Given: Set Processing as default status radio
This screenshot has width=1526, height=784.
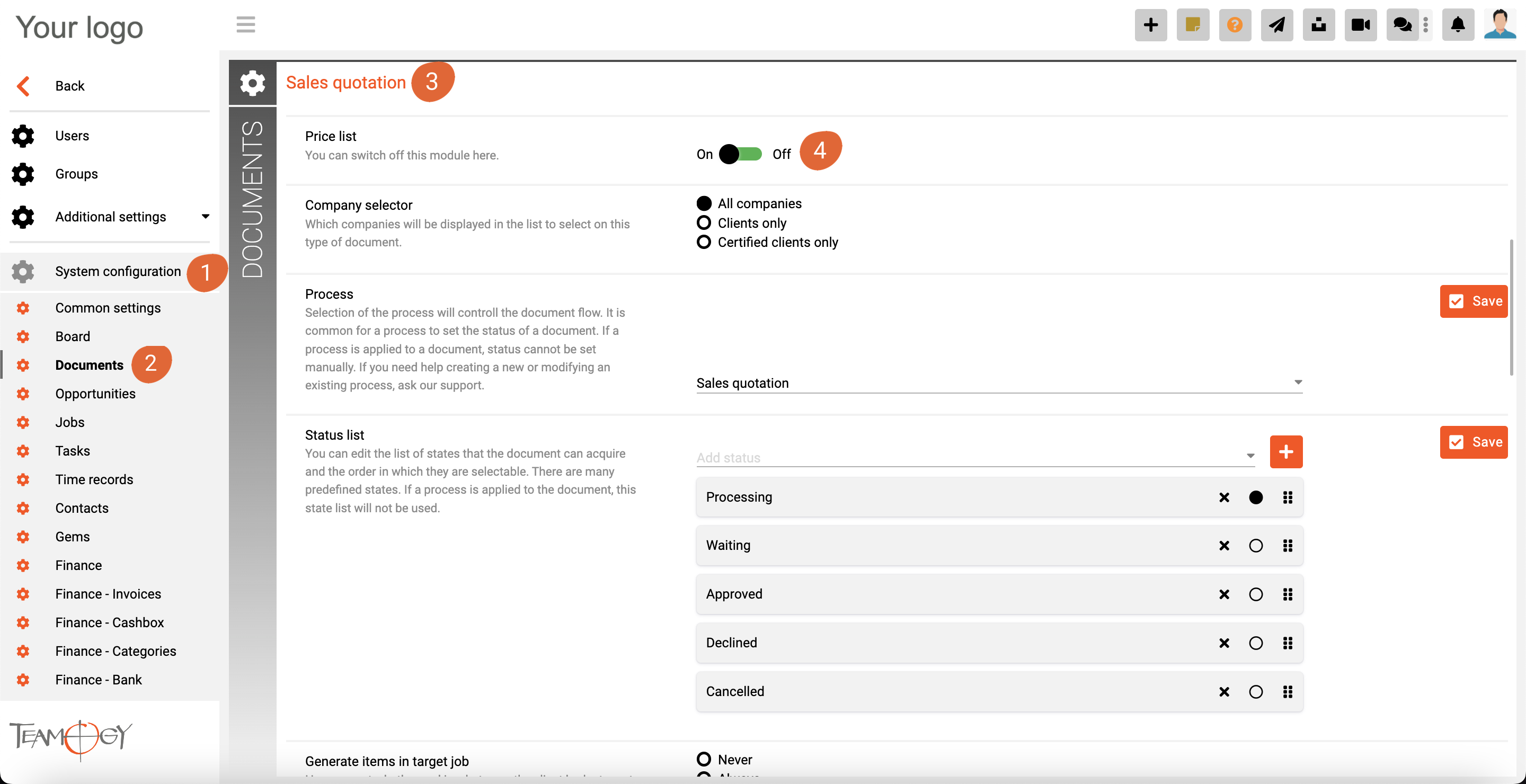Looking at the screenshot, I should click(x=1255, y=497).
